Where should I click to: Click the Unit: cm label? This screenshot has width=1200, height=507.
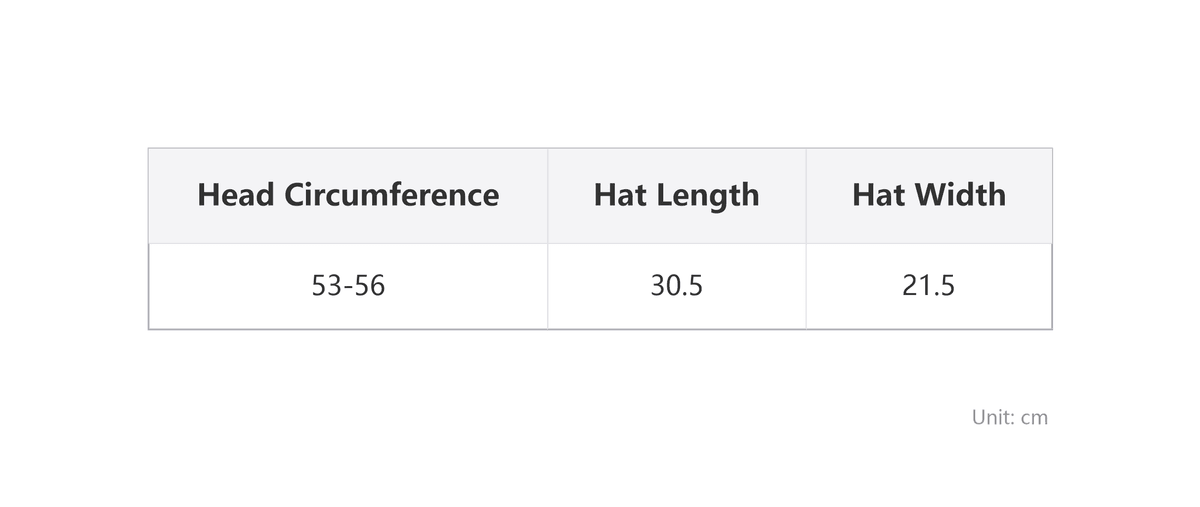[1010, 417]
